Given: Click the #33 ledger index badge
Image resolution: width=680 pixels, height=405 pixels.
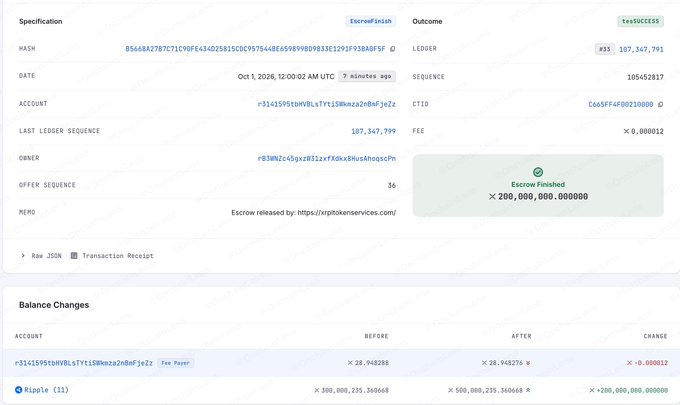Looking at the screenshot, I should [605, 49].
